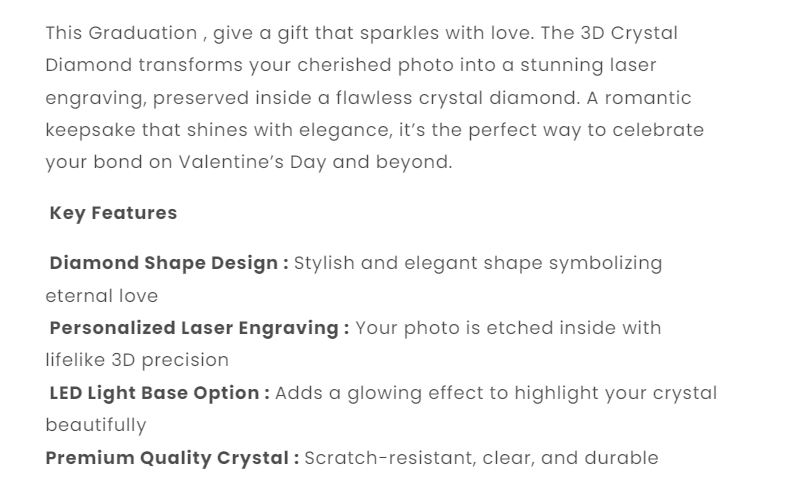Click the 'Diamond Shape Design' bold label
Screen dimensions: 811x492
[x=168, y=264]
